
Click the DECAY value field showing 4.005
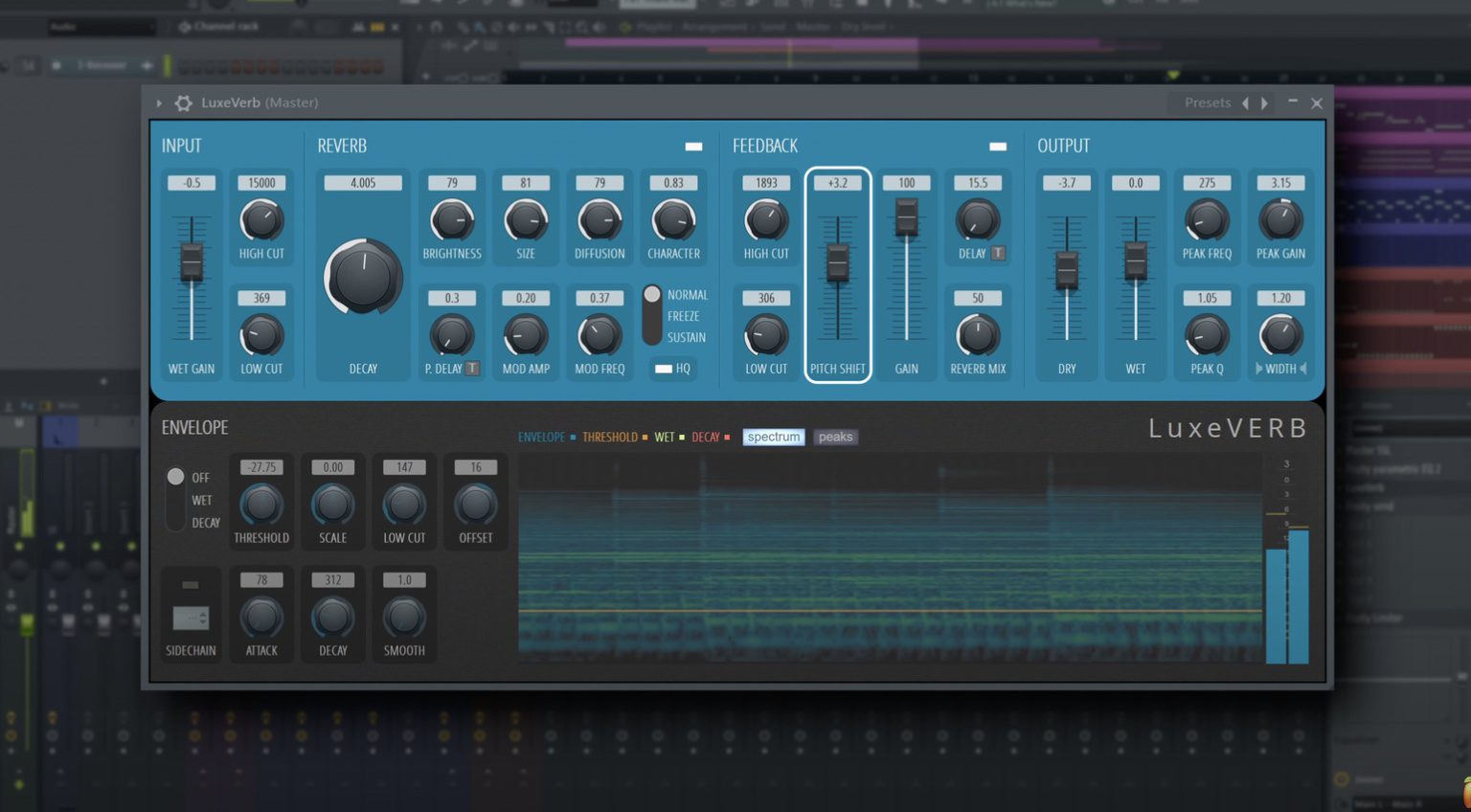click(x=362, y=182)
